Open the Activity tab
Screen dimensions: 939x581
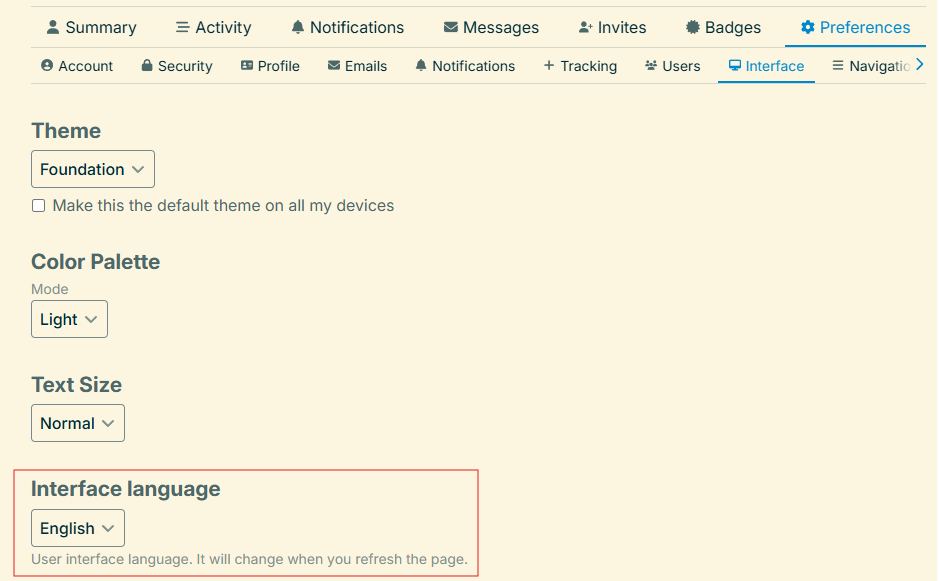(x=214, y=28)
